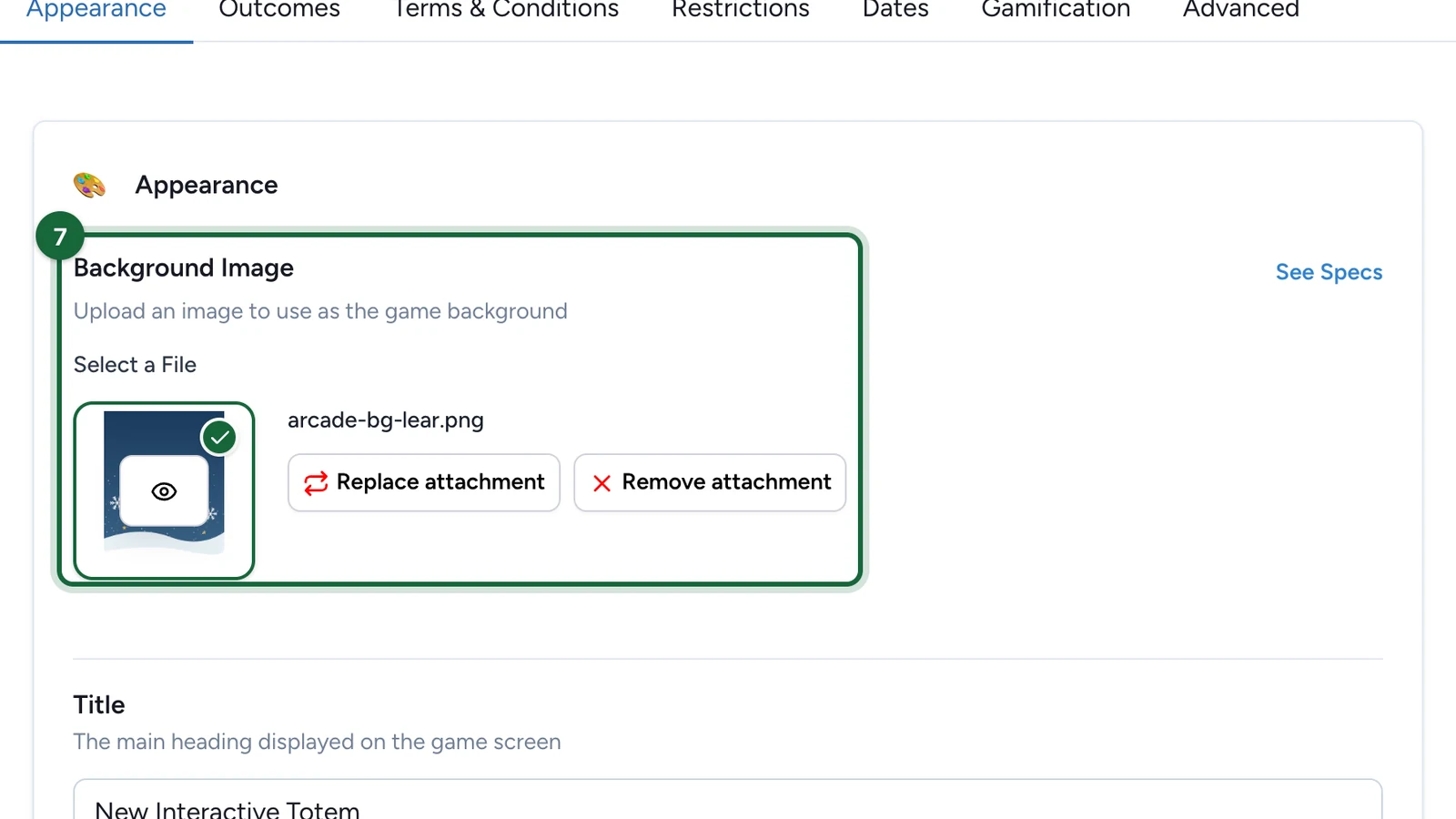Switch to the Outcomes tab
The image size is (1456, 819).
point(279,11)
